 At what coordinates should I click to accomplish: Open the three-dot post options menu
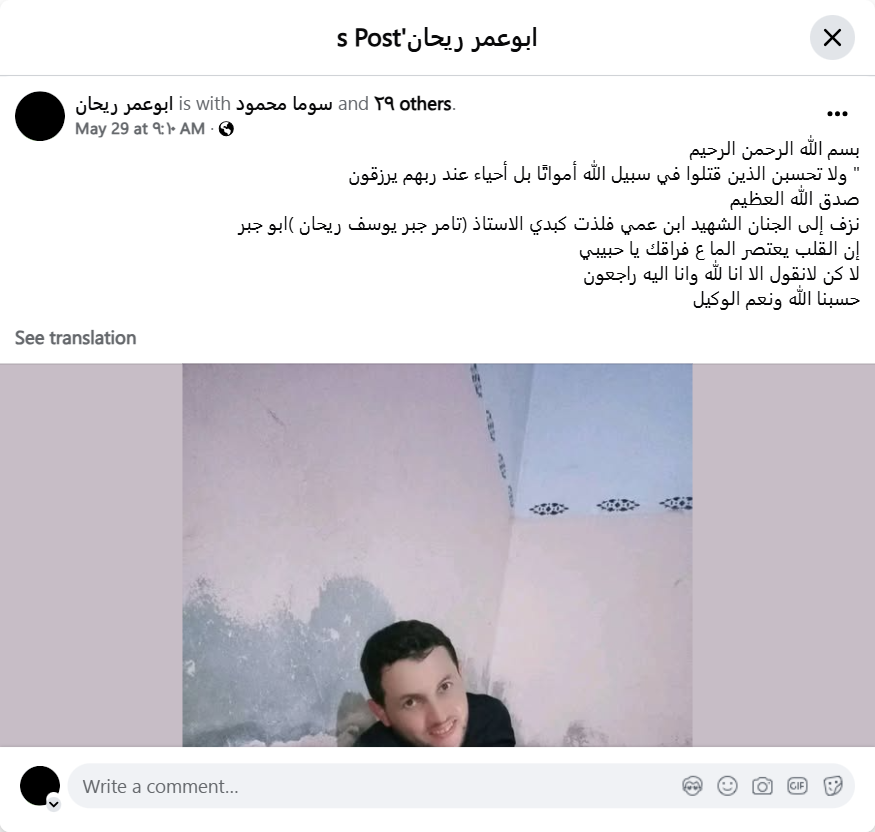click(837, 114)
